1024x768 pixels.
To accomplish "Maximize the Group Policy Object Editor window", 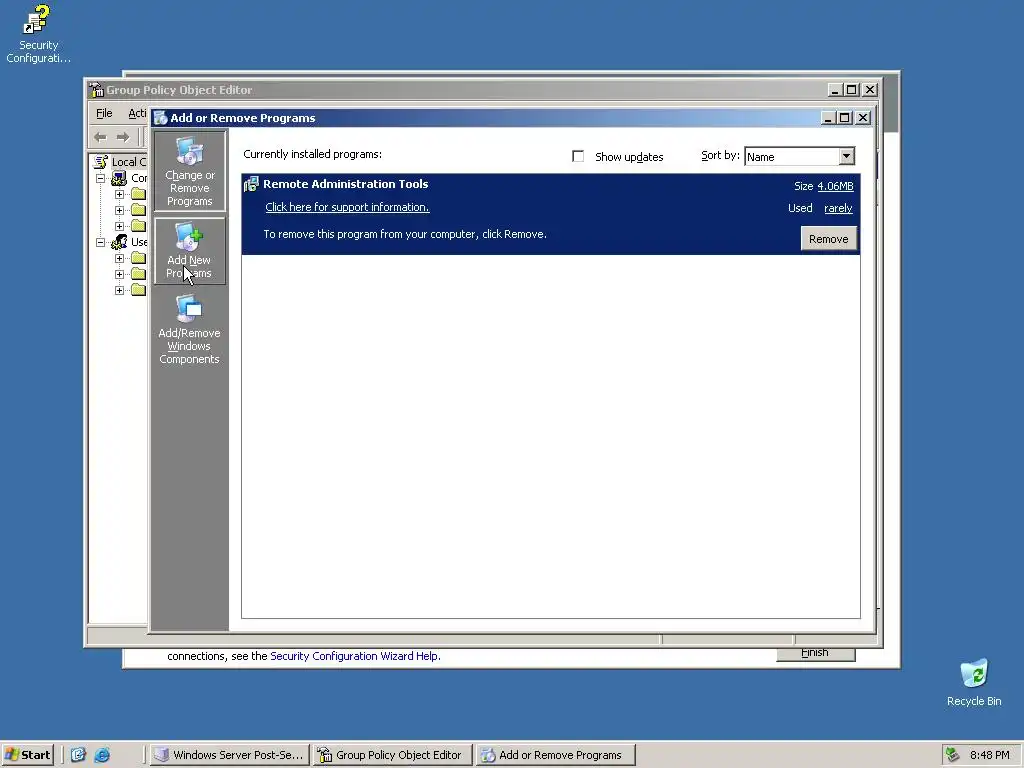I will pyautogui.click(x=852, y=89).
